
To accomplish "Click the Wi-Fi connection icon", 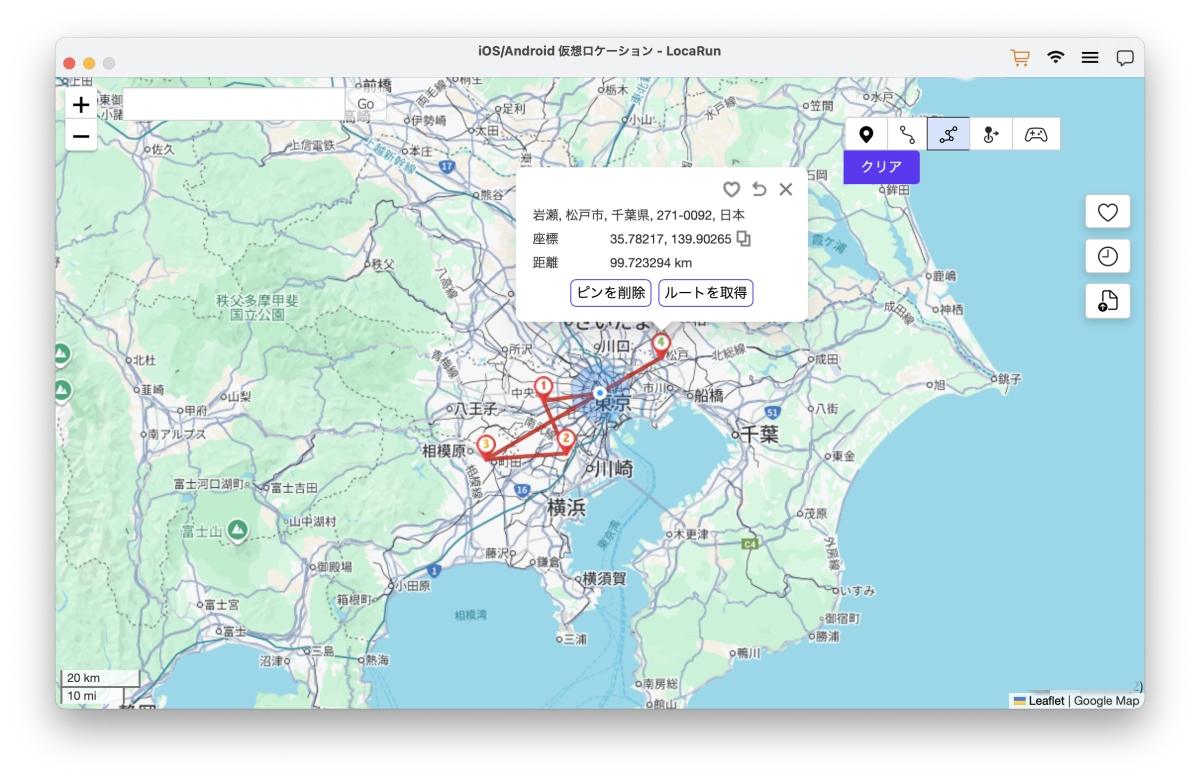I will click(x=1055, y=58).
